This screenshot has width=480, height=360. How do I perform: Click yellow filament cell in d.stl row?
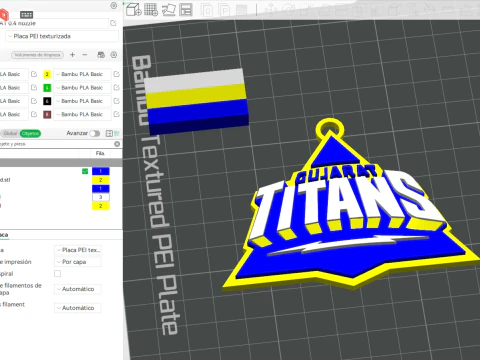pyautogui.click(x=101, y=180)
